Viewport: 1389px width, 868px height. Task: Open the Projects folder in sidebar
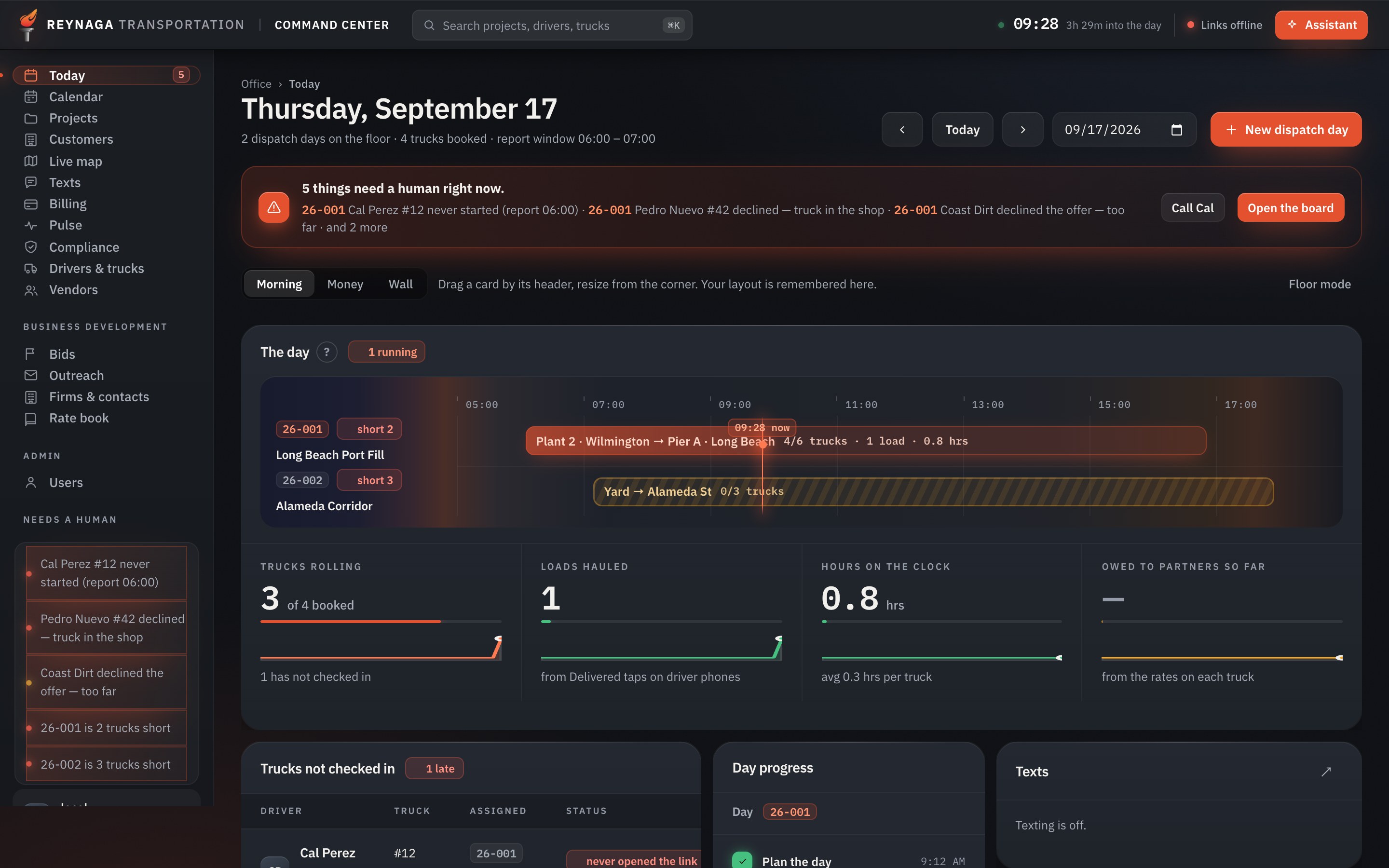tap(106, 118)
